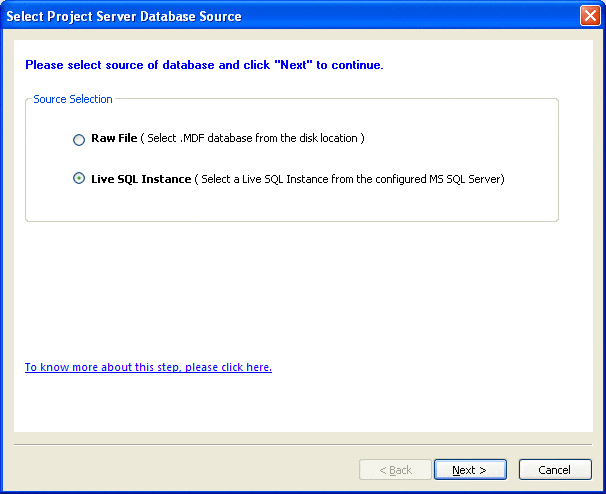Close the Select Project Server Database Source dialog
This screenshot has width=606, height=494.
590,16
